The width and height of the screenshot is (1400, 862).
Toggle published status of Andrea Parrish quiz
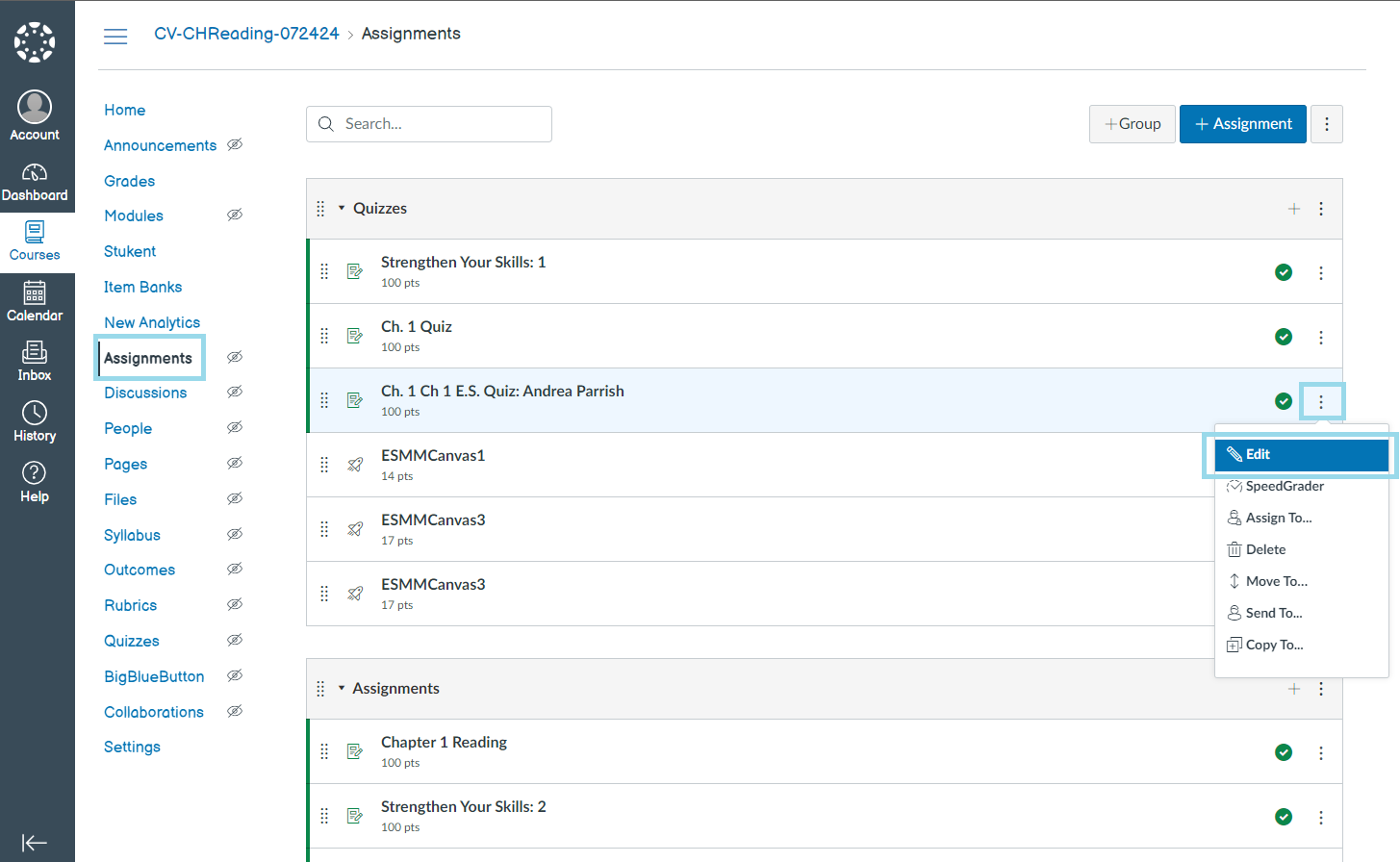pyautogui.click(x=1284, y=401)
